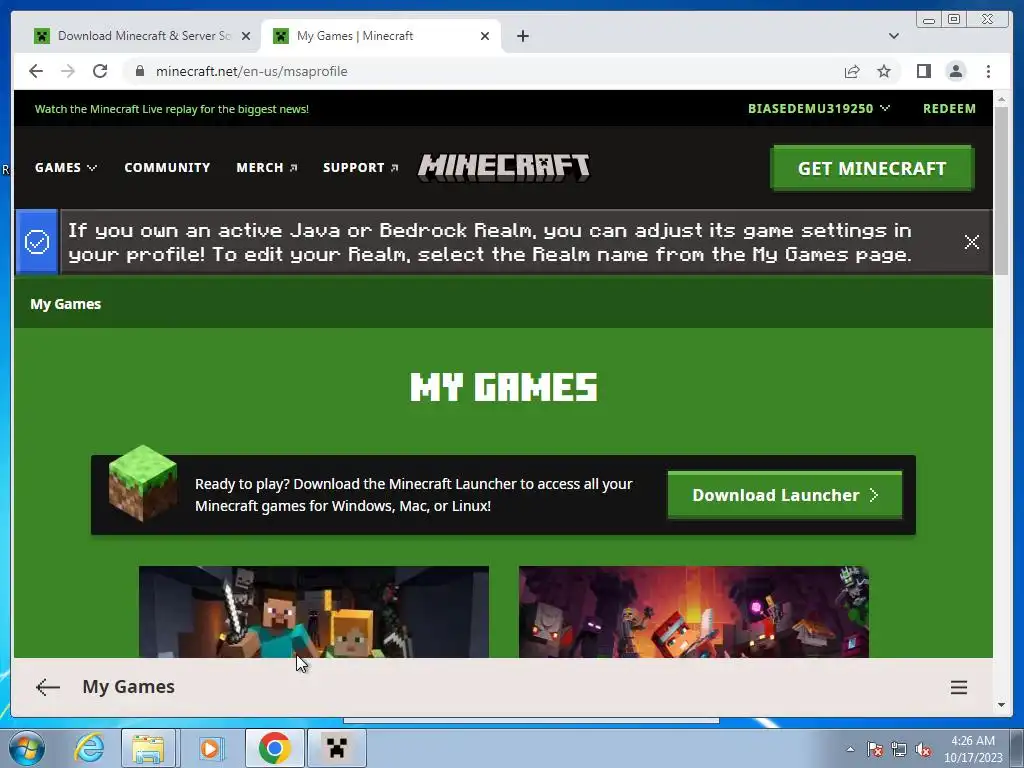The height and width of the screenshot is (768, 1024).
Task: Click page scrollbar down arrow
Action: click(x=1002, y=705)
